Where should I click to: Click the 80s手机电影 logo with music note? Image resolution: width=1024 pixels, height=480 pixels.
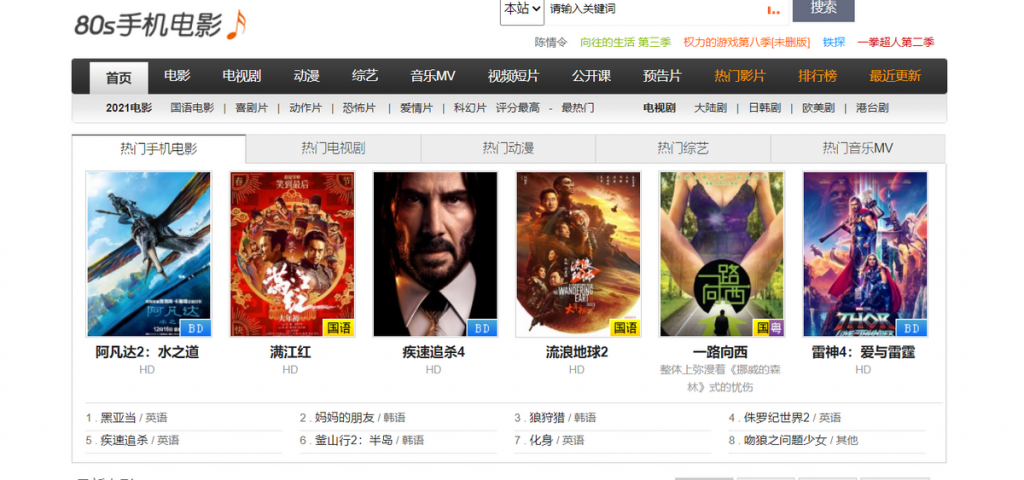pyautogui.click(x=161, y=24)
